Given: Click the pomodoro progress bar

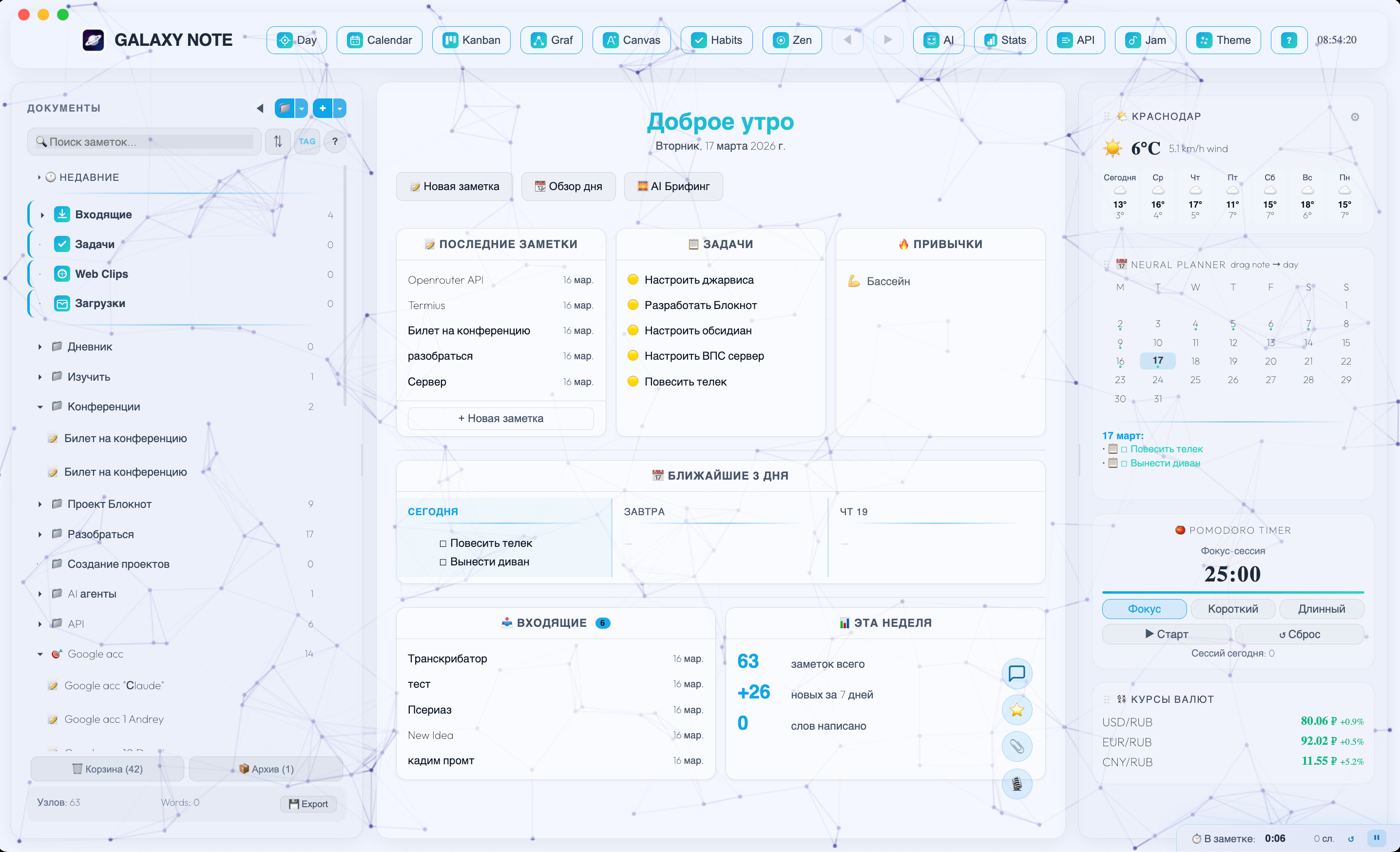Looking at the screenshot, I should [1232, 592].
